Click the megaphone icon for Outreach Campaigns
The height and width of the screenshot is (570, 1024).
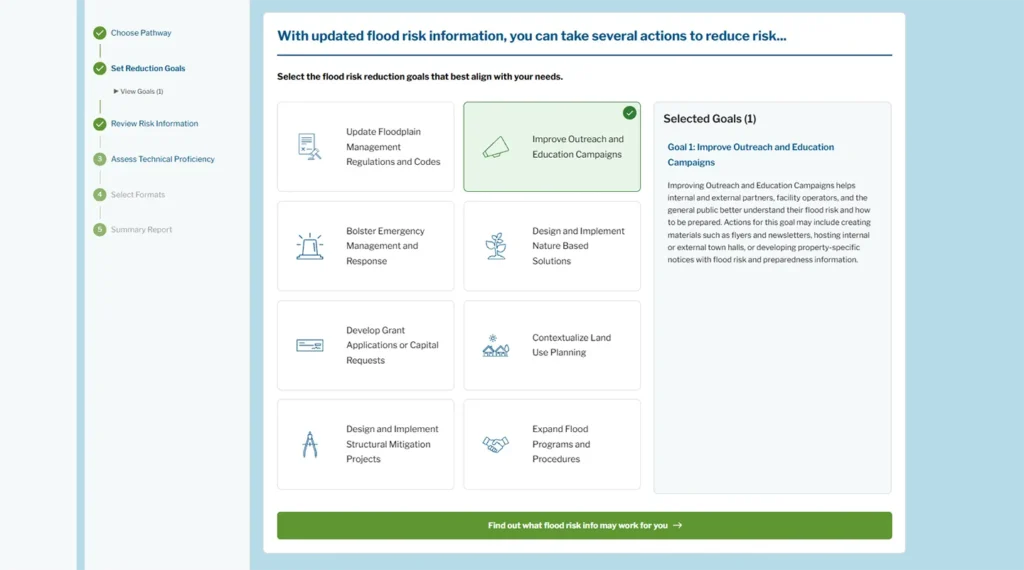coord(496,147)
